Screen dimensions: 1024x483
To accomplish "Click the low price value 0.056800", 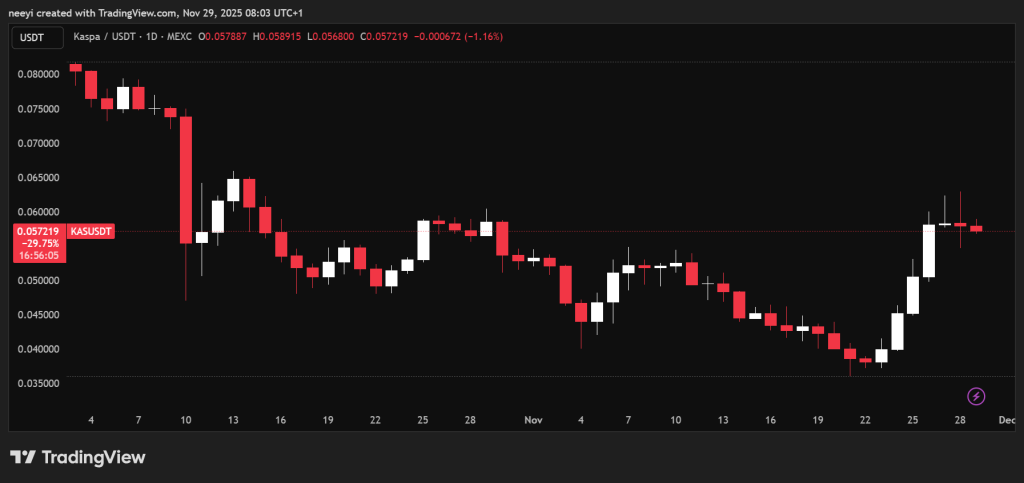I will pos(334,37).
